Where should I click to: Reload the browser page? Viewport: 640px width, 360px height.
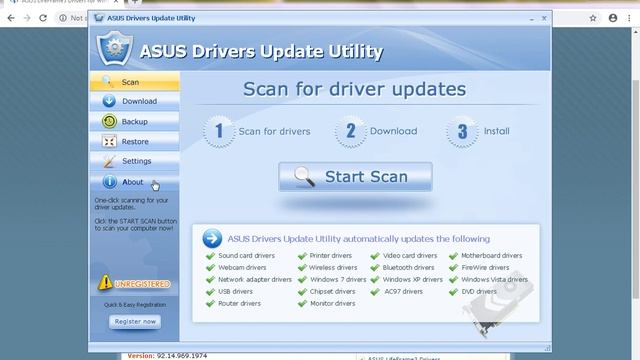click(x=43, y=18)
